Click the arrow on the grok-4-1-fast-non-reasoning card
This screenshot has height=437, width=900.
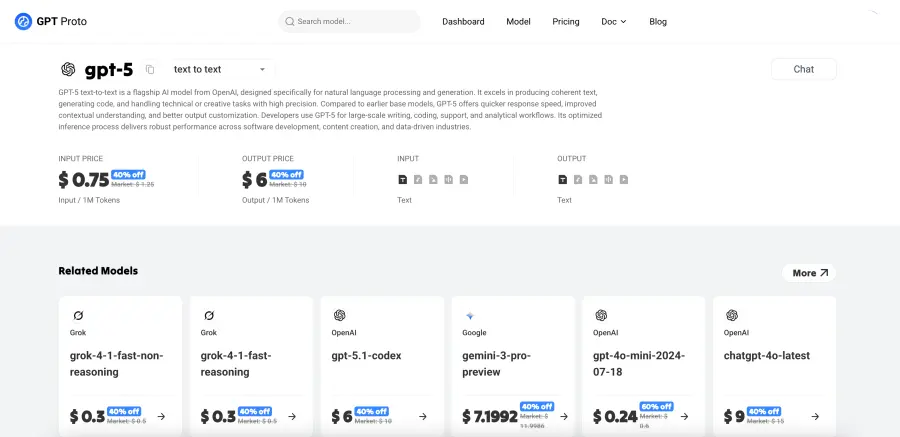coord(161,417)
